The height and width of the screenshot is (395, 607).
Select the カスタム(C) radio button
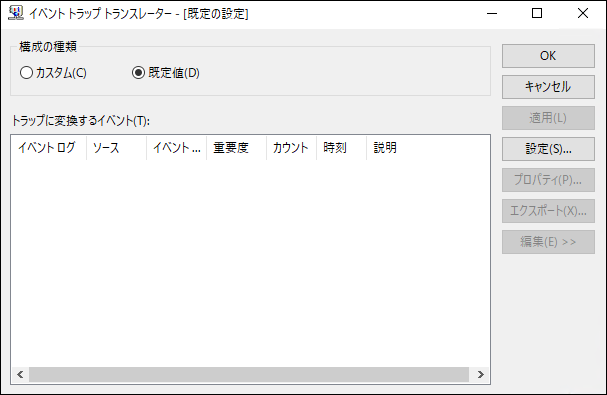pos(53,73)
